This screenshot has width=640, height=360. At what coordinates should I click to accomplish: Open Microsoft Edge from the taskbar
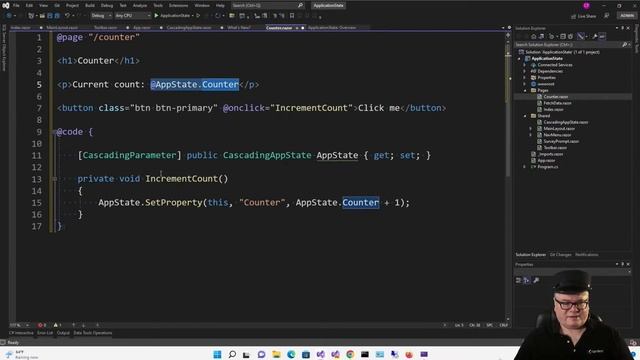[291, 354]
